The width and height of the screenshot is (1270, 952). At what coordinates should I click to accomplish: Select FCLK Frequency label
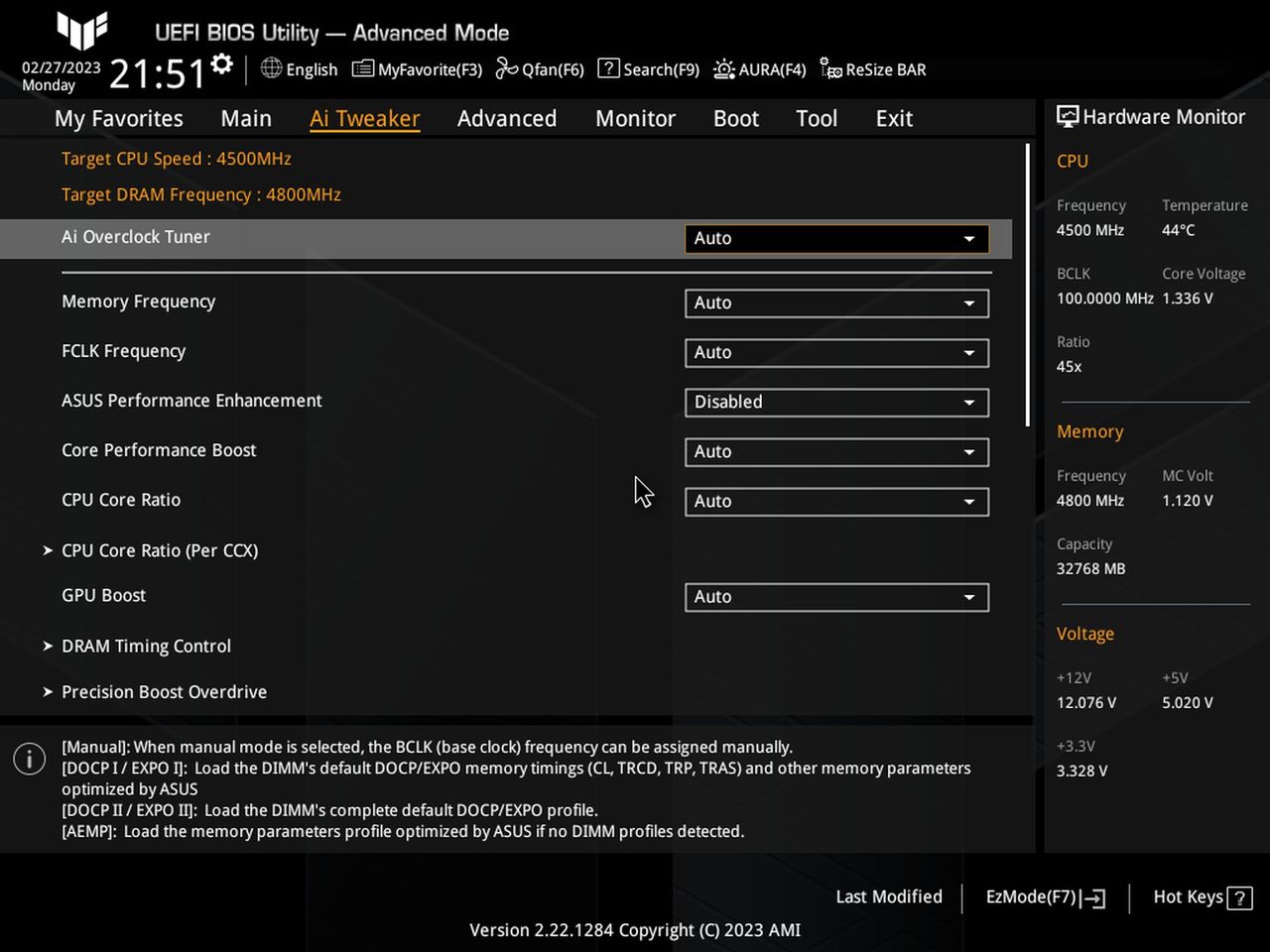point(124,351)
